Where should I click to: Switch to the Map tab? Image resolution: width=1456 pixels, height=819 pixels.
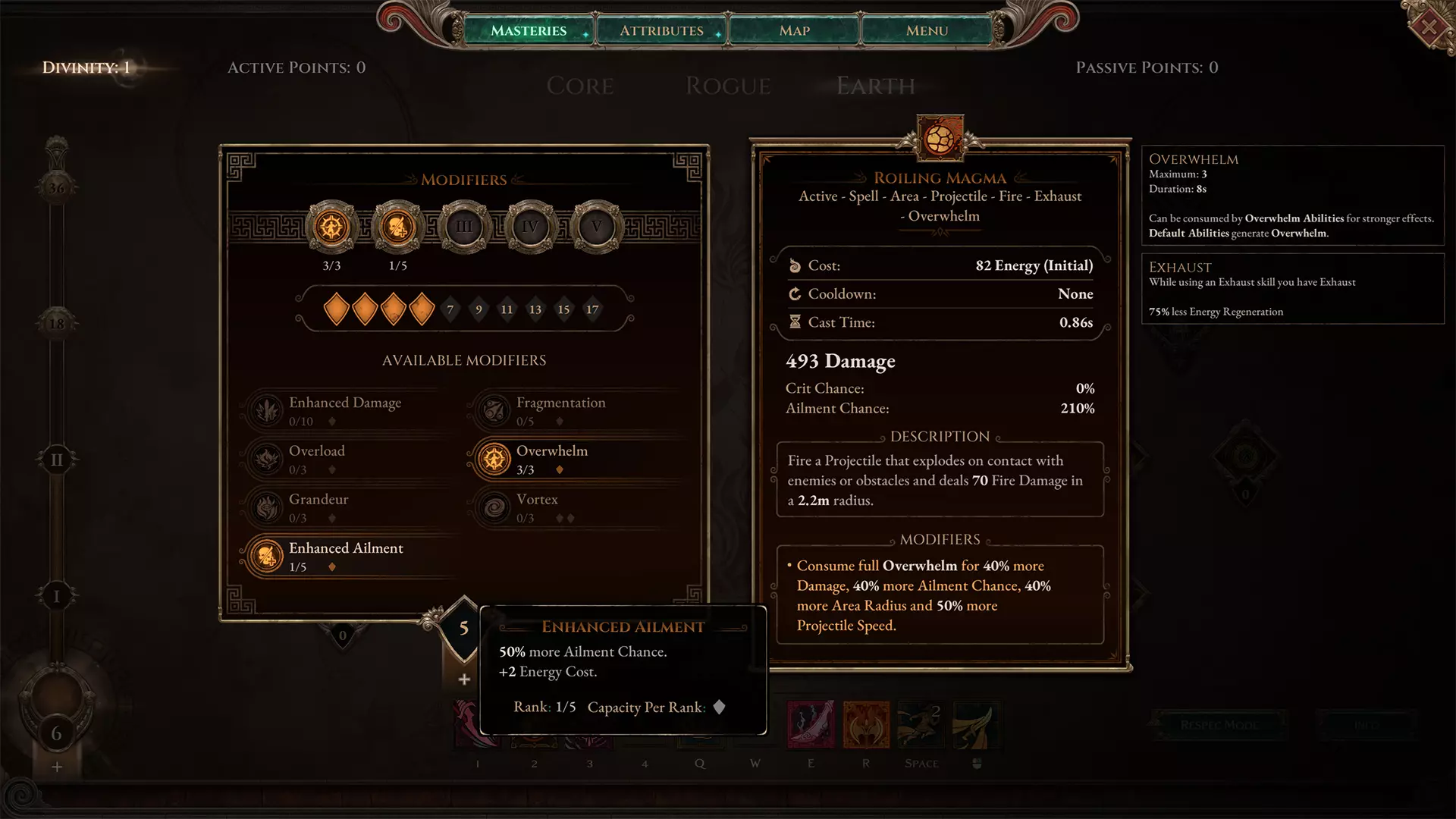[794, 30]
